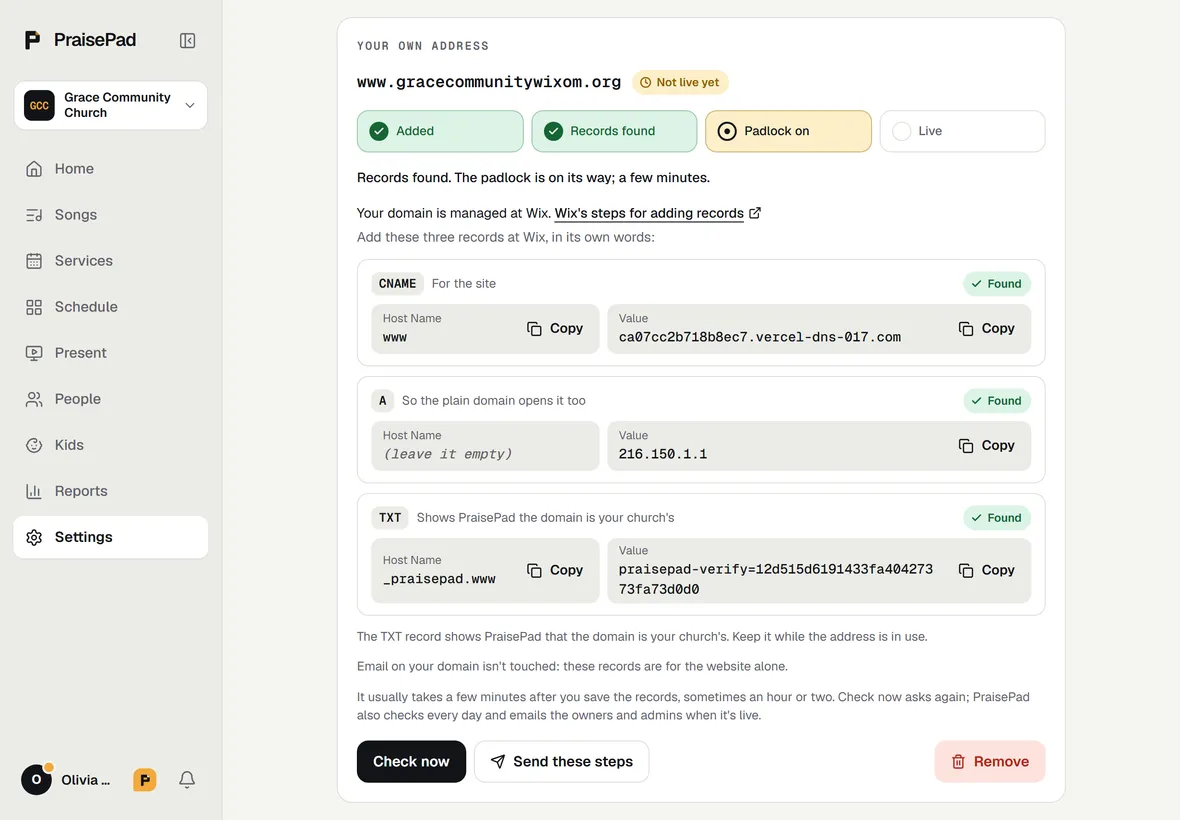The image size is (1180, 820).
Task: Click the Found badge on the A record
Action: click(996, 401)
